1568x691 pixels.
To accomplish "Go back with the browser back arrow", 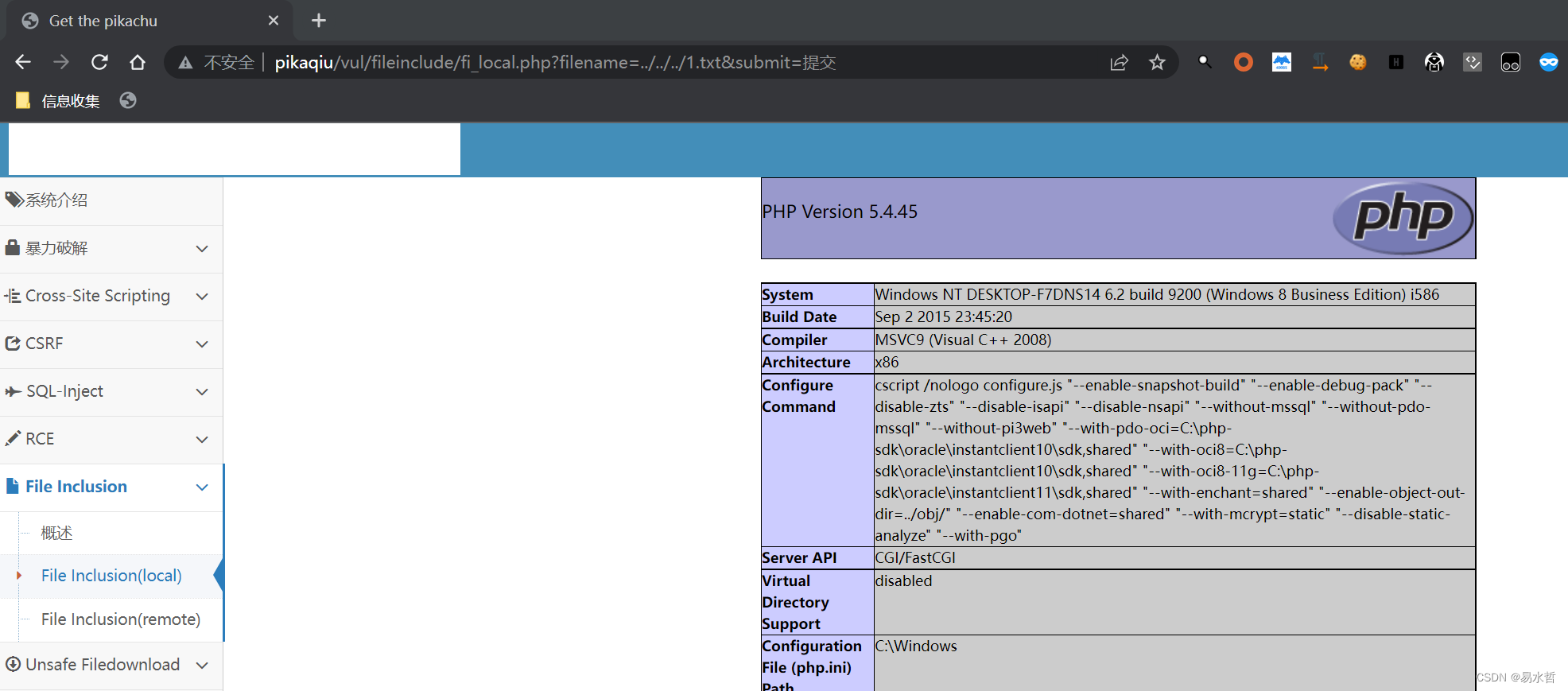I will (23, 62).
